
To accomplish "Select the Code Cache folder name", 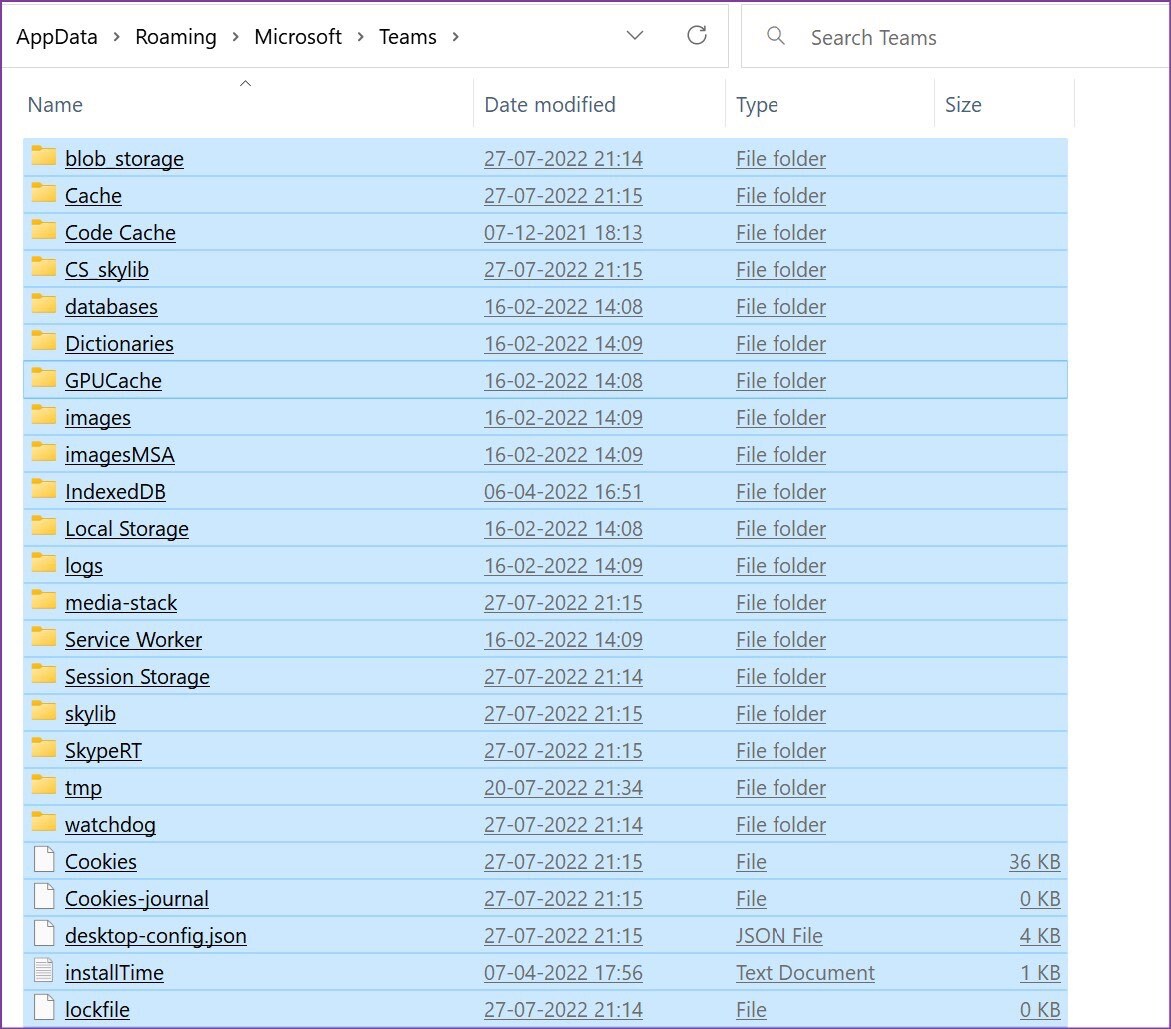I will pyautogui.click(x=120, y=233).
